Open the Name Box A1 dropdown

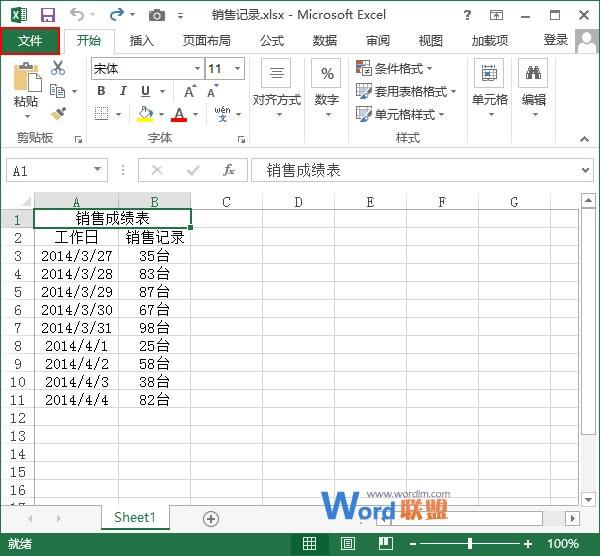pyautogui.click(x=98, y=170)
